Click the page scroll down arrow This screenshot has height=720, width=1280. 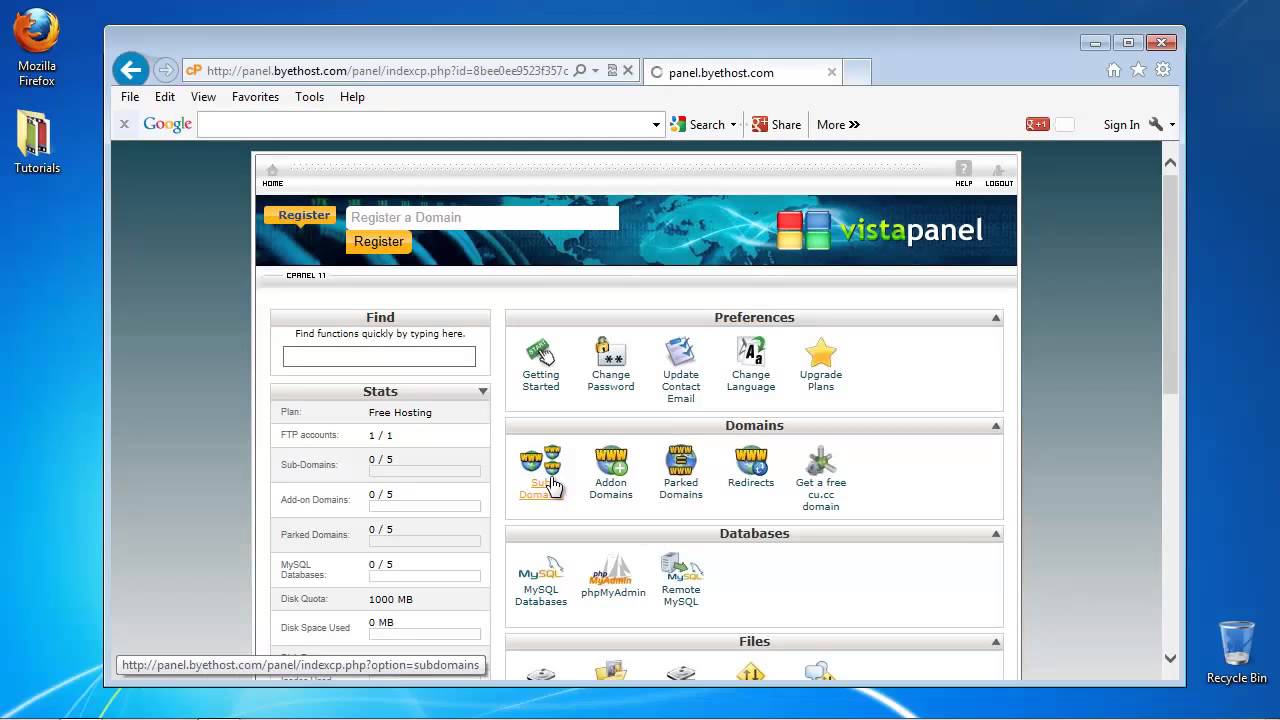tap(1170, 658)
